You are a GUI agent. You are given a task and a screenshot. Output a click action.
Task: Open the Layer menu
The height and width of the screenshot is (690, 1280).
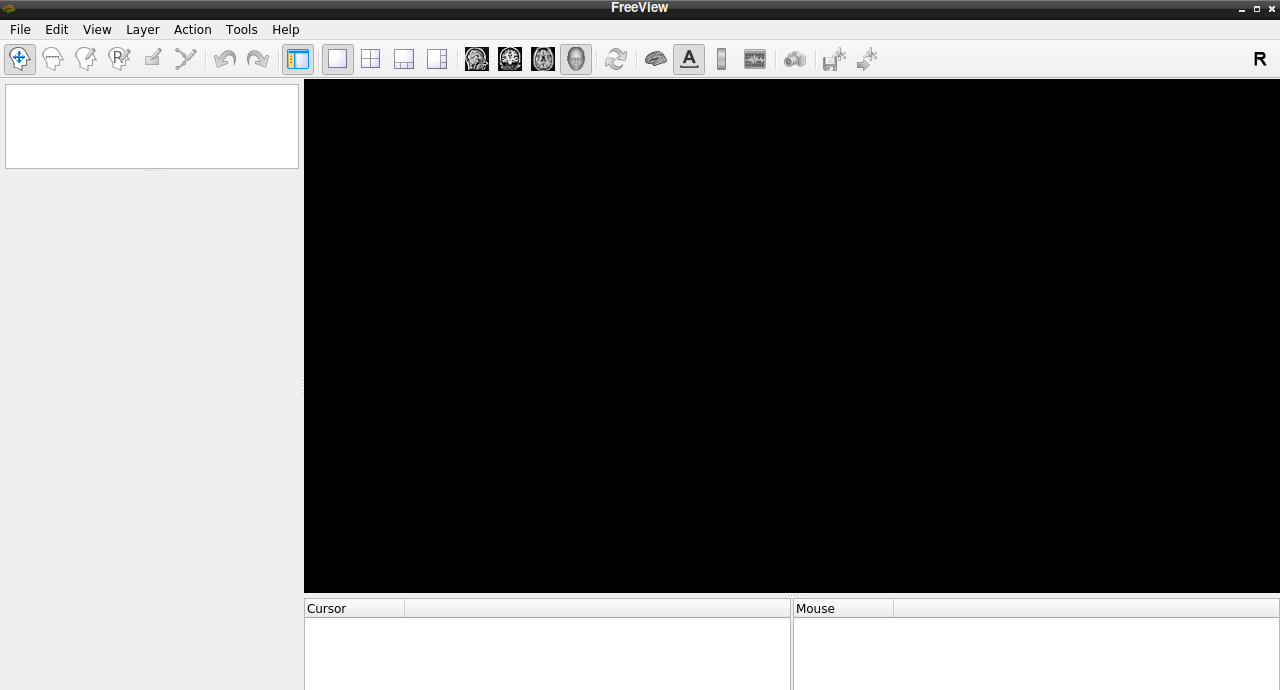[143, 30]
